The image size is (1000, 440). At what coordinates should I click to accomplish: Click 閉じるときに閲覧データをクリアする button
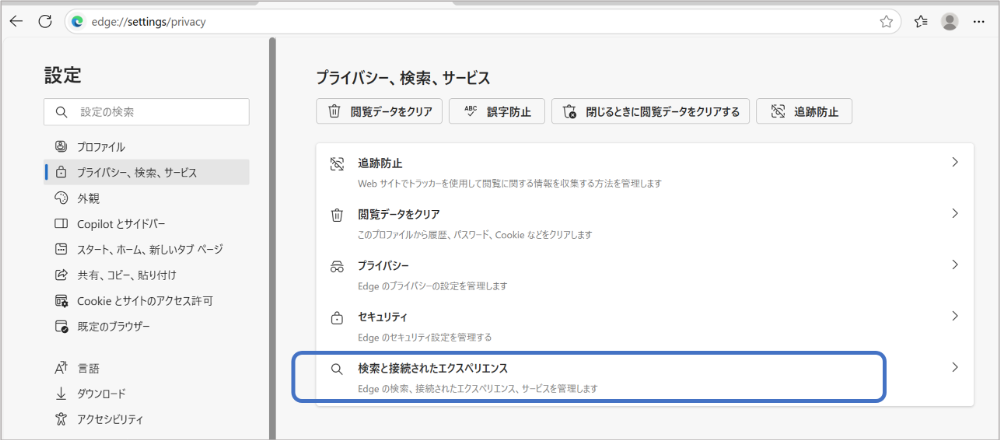click(650, 112)
